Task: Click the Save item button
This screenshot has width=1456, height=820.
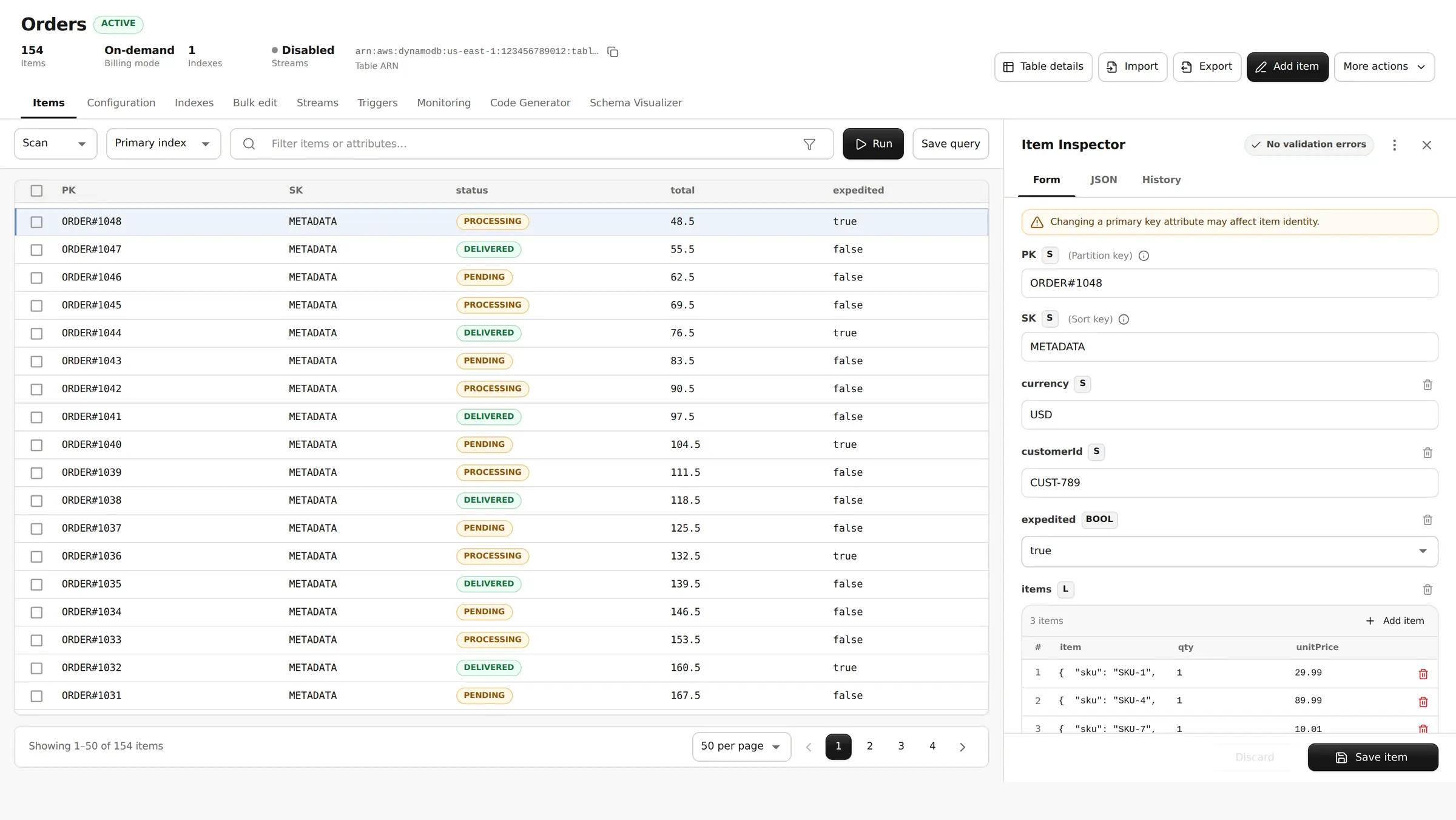Action: coord(1372,757)
